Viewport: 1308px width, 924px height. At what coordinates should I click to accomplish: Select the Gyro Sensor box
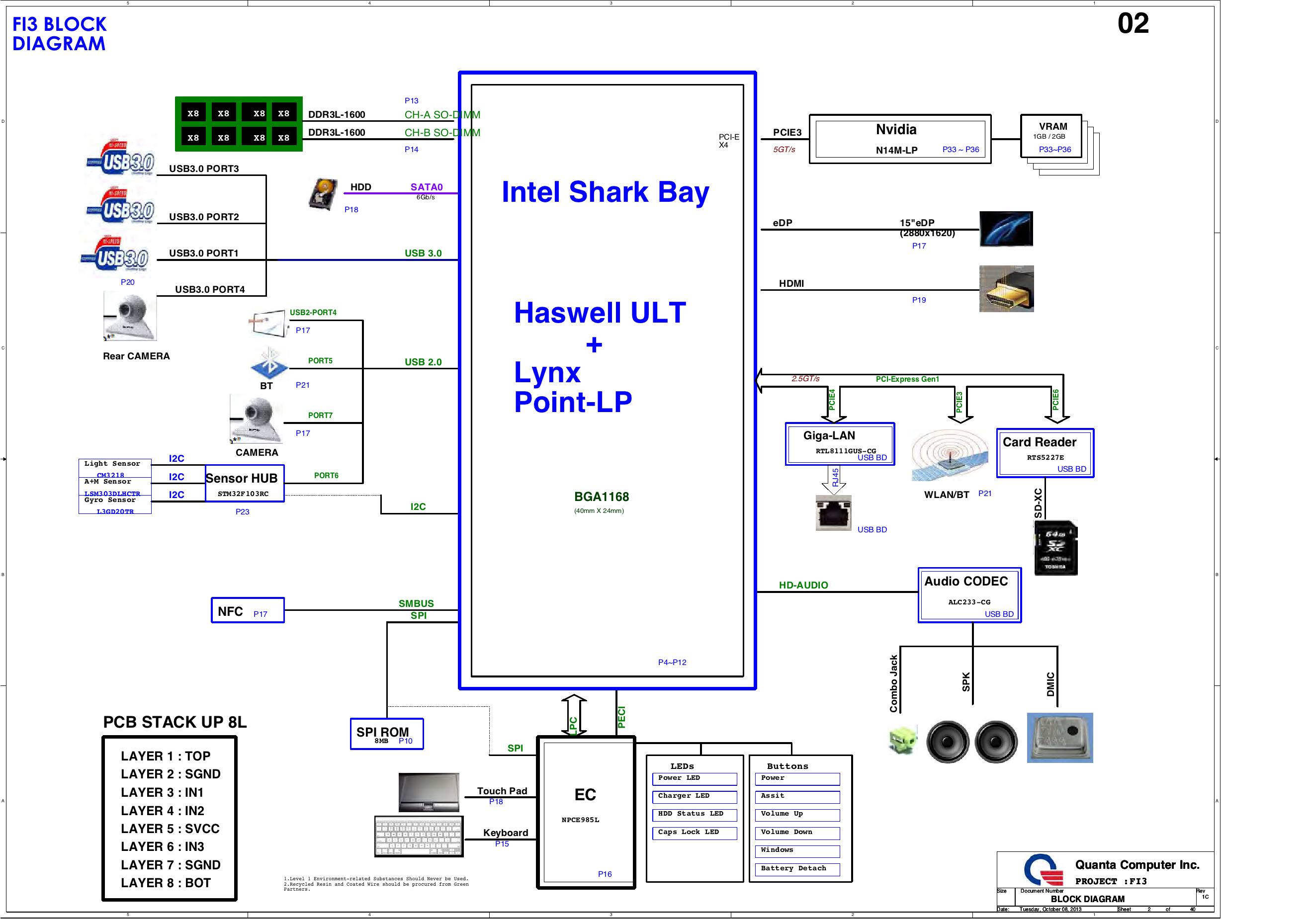(114, 504)
